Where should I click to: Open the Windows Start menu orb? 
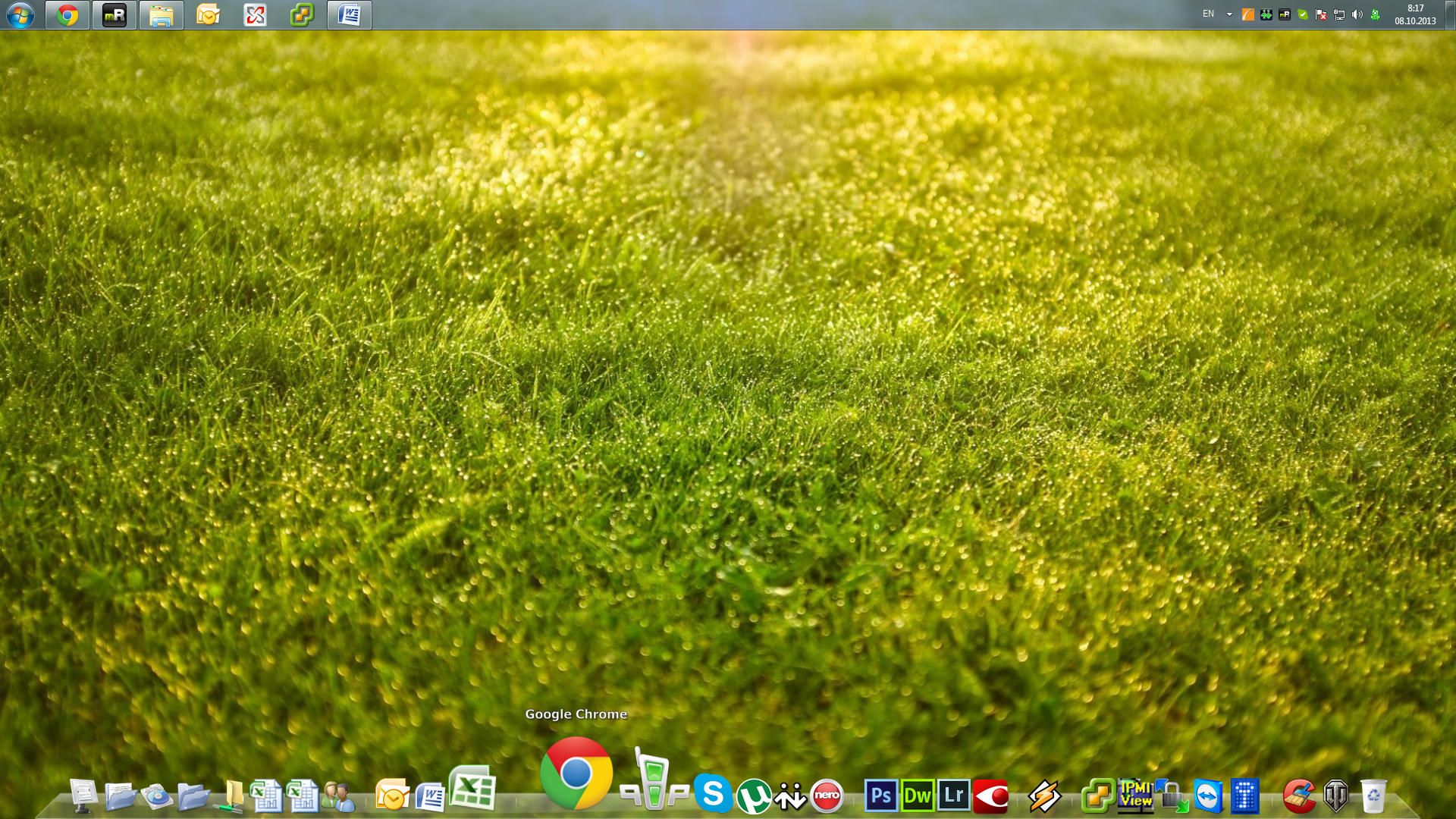click(20, 15)
